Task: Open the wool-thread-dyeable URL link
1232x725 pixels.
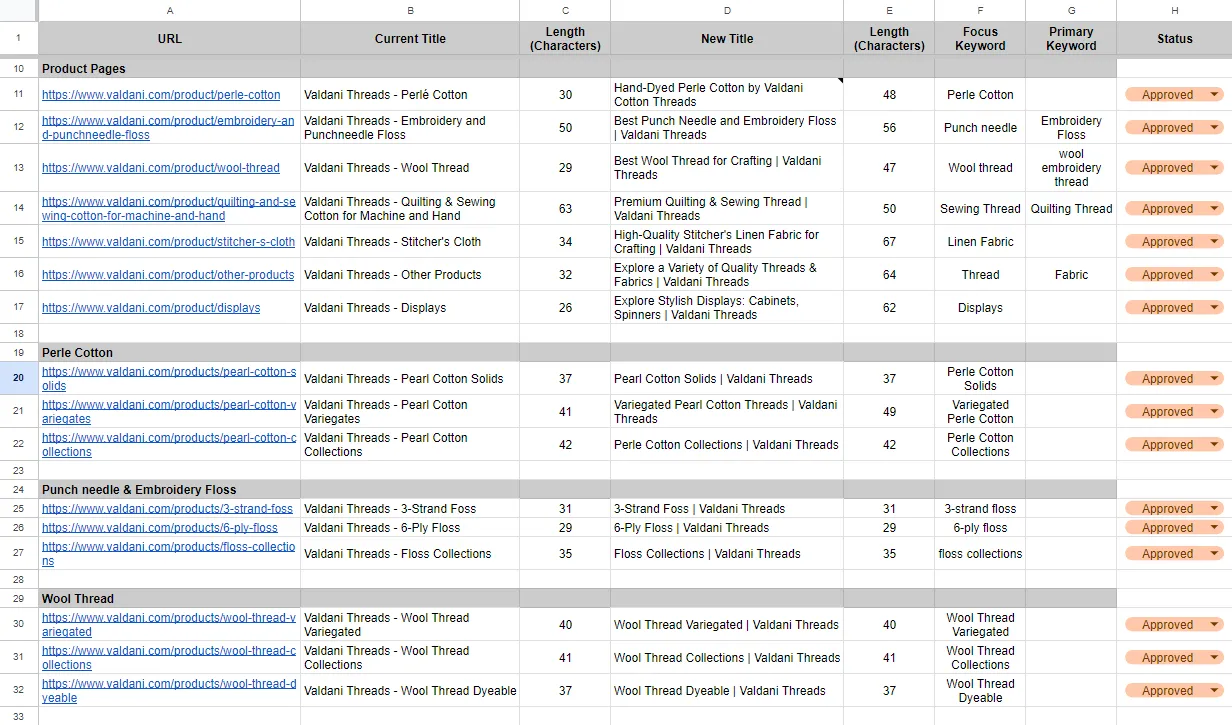Action: [x=169, y=691]
